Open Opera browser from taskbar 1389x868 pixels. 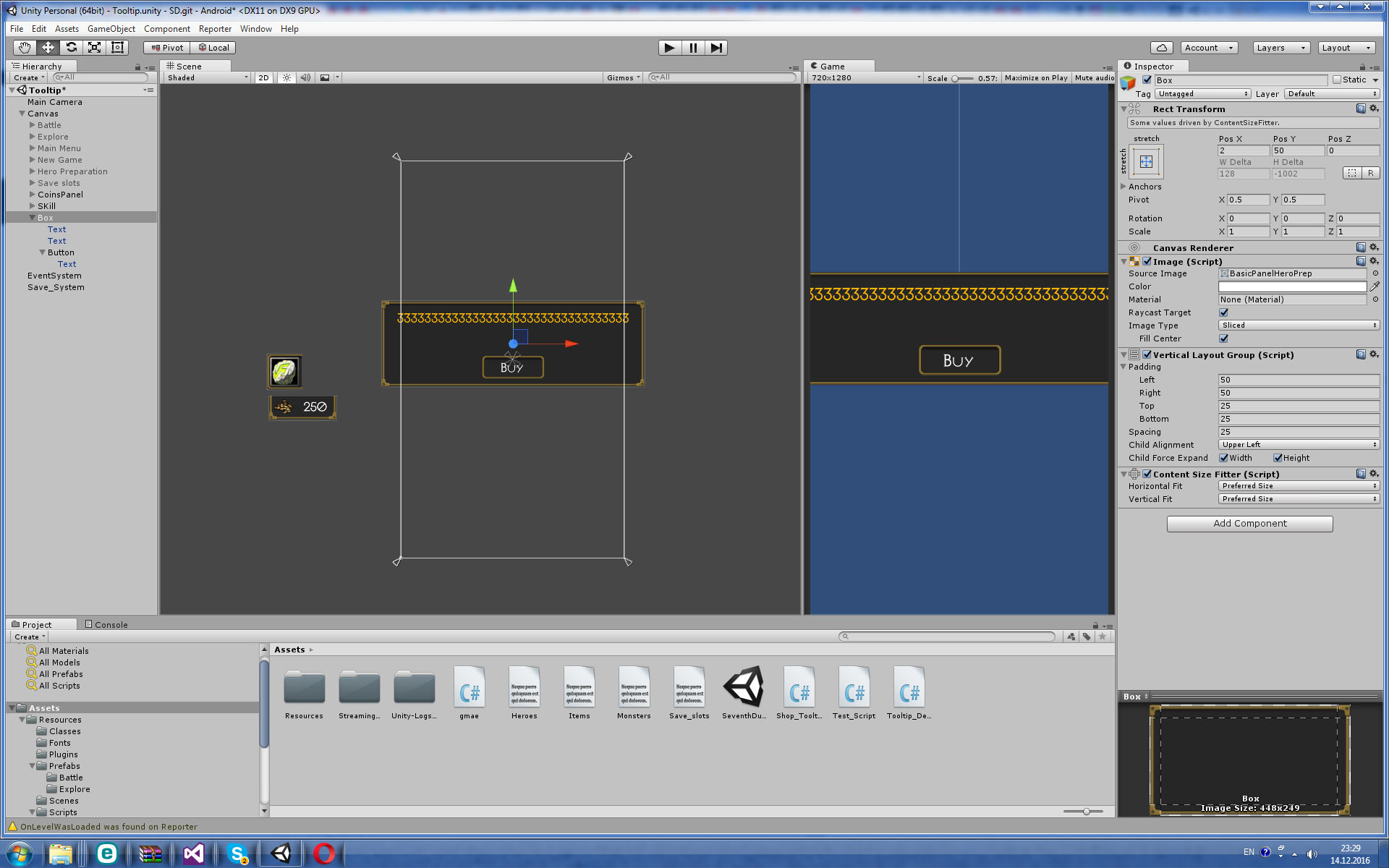click(x=324, y=854)
